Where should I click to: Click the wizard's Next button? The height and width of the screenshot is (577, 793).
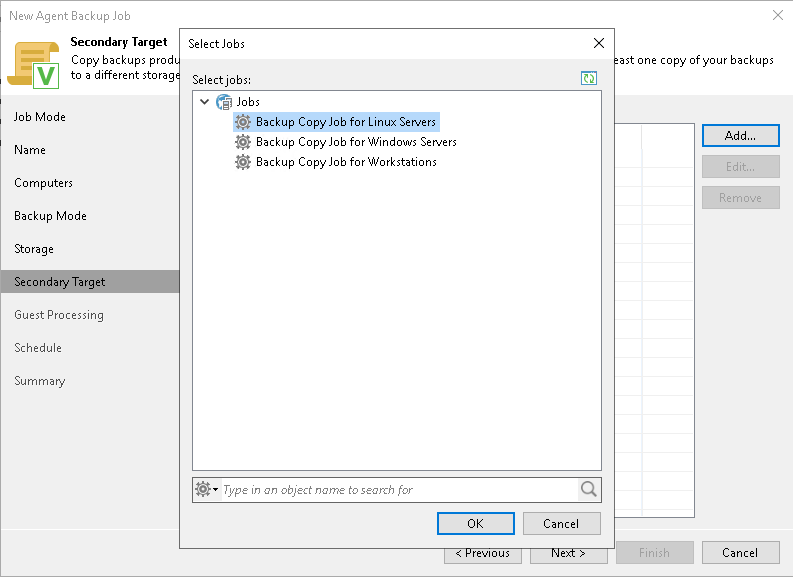(x=568, y=555)
